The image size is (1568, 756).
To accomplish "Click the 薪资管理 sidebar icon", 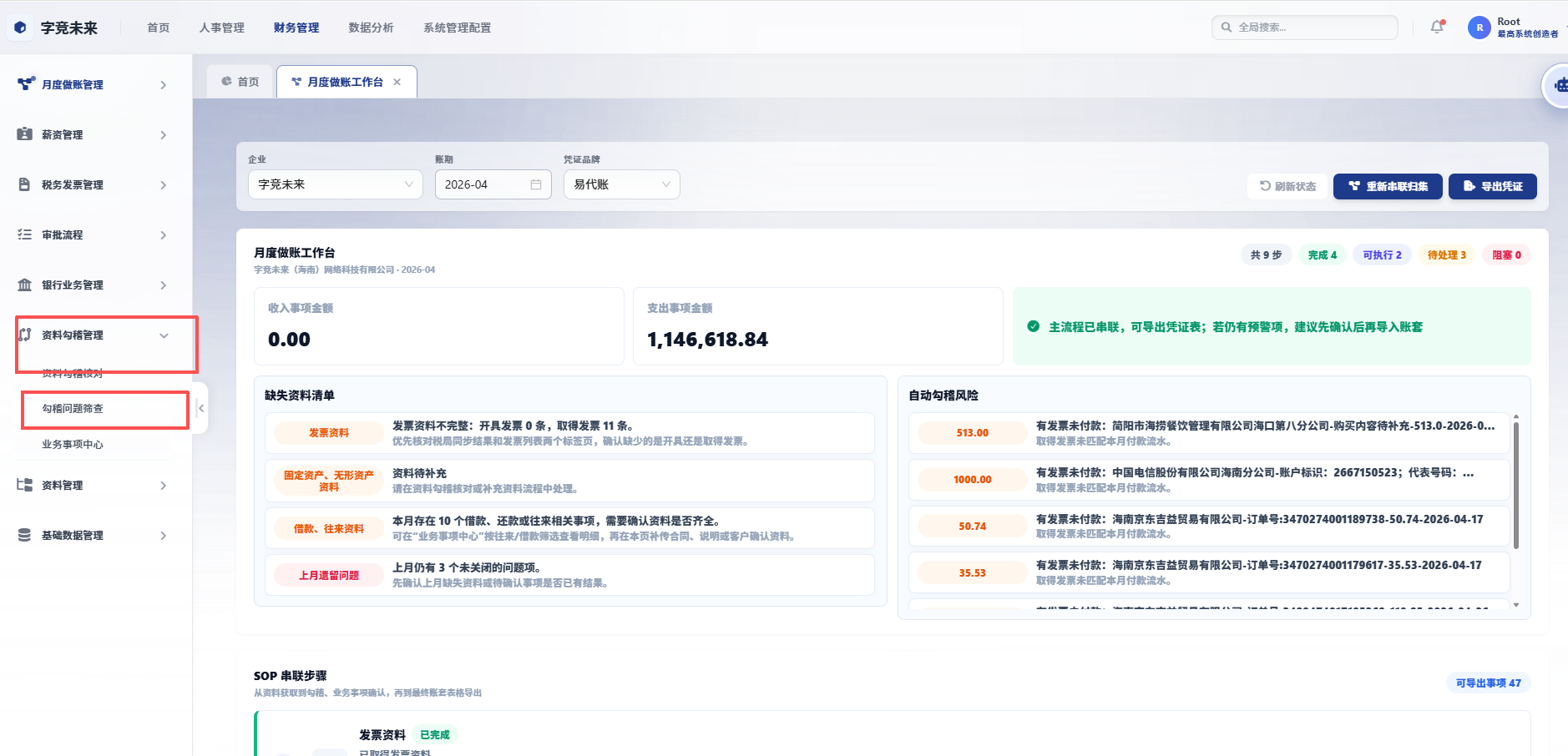I will coord(25,134).
